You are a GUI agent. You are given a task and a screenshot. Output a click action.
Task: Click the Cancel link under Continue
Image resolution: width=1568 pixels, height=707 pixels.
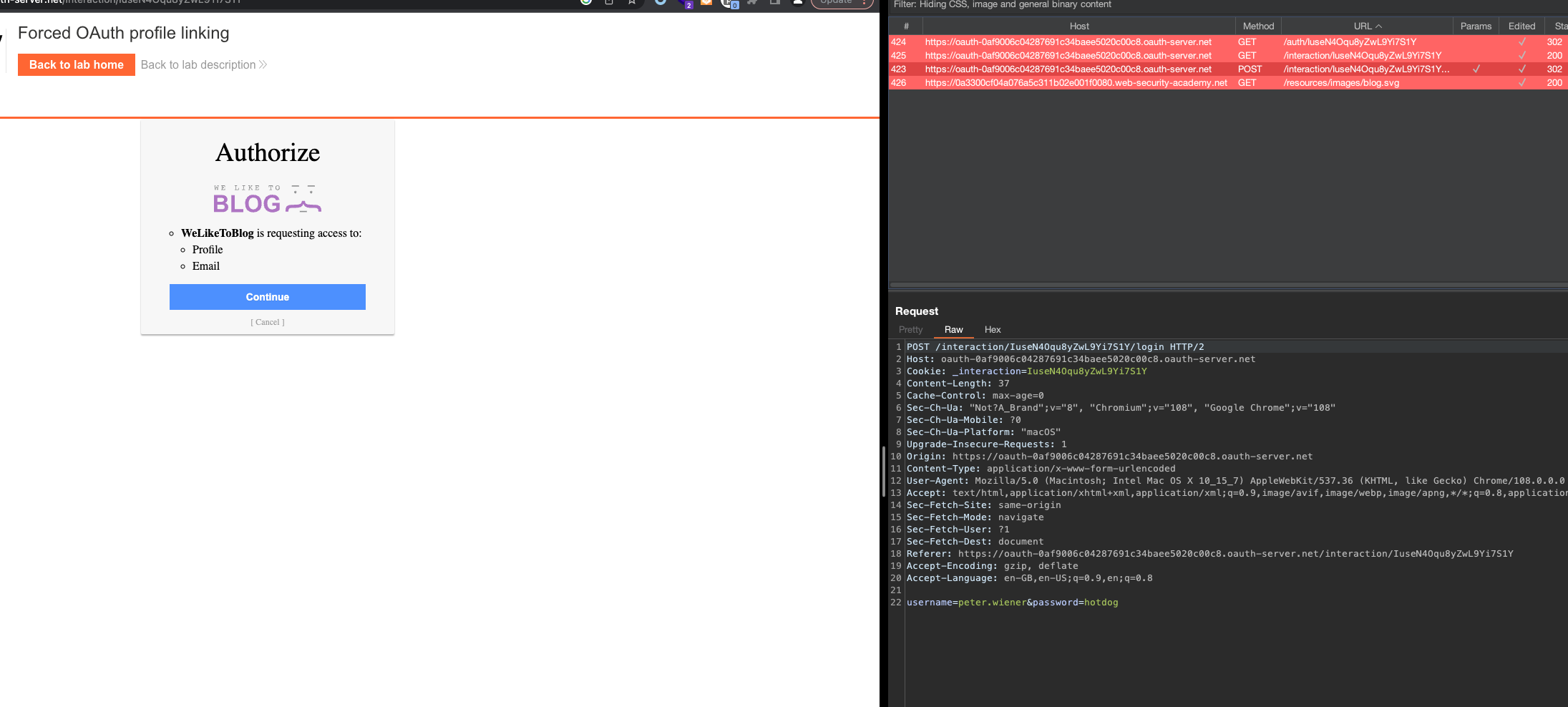[x=268, y=322]
